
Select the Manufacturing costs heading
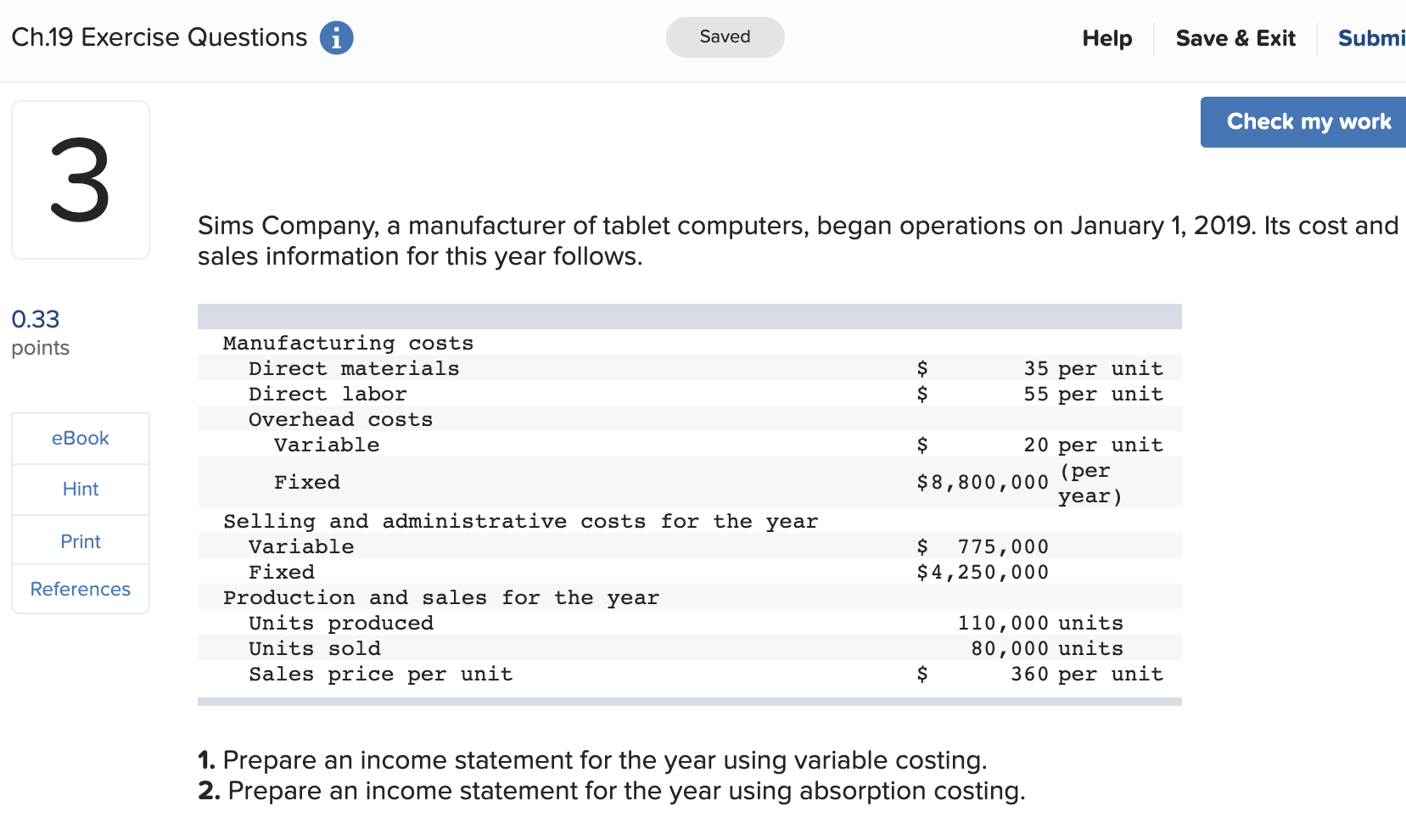point(348,343)
